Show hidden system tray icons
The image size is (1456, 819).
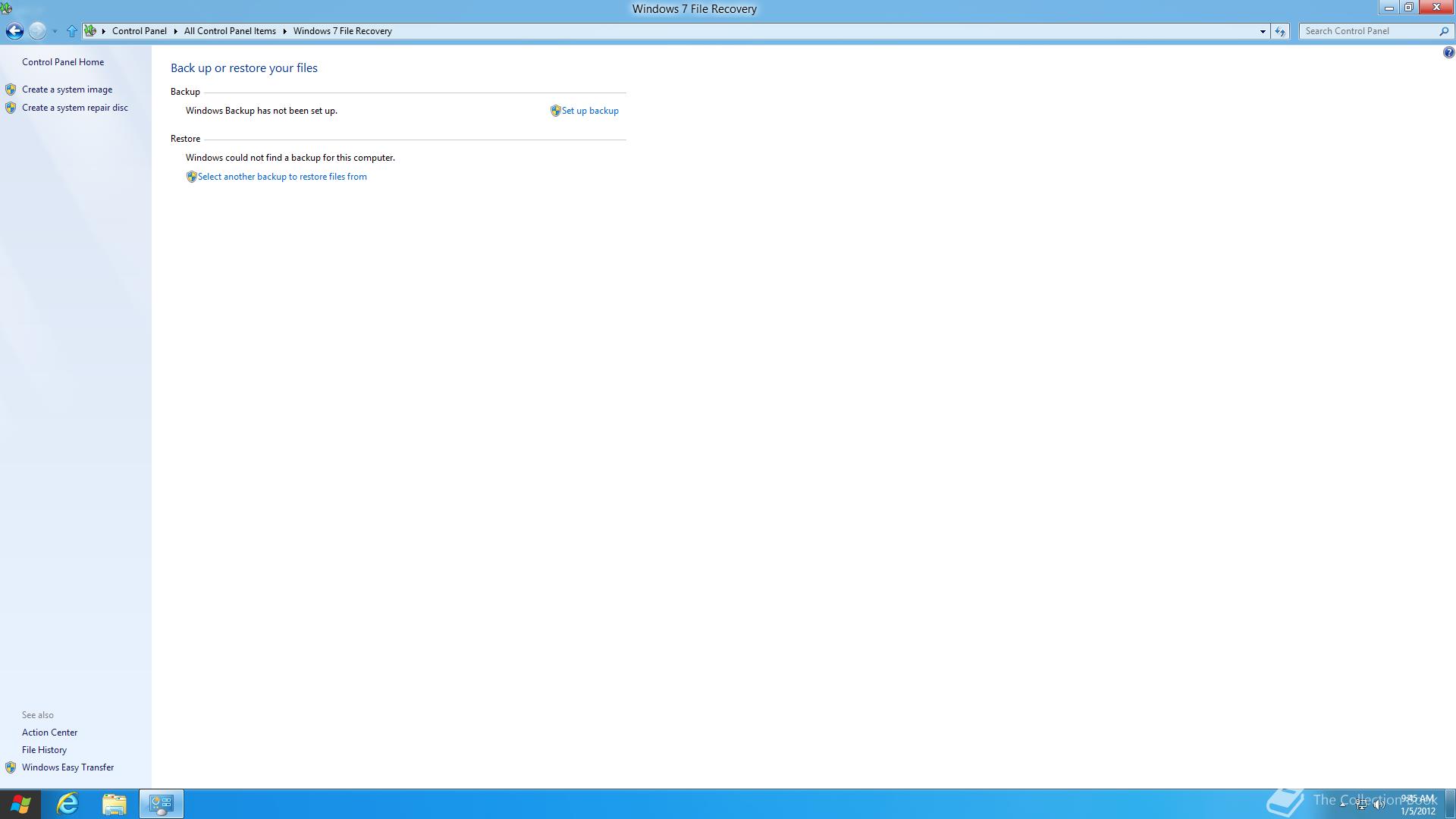[x=1342, y=804]
